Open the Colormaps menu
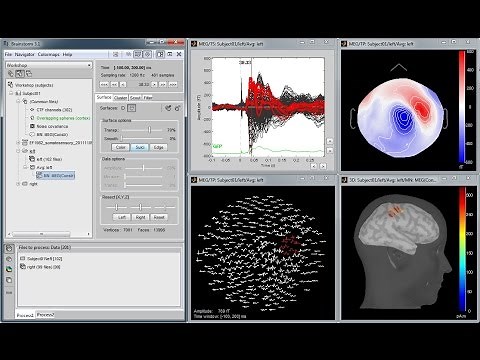 tap(49, 54)
